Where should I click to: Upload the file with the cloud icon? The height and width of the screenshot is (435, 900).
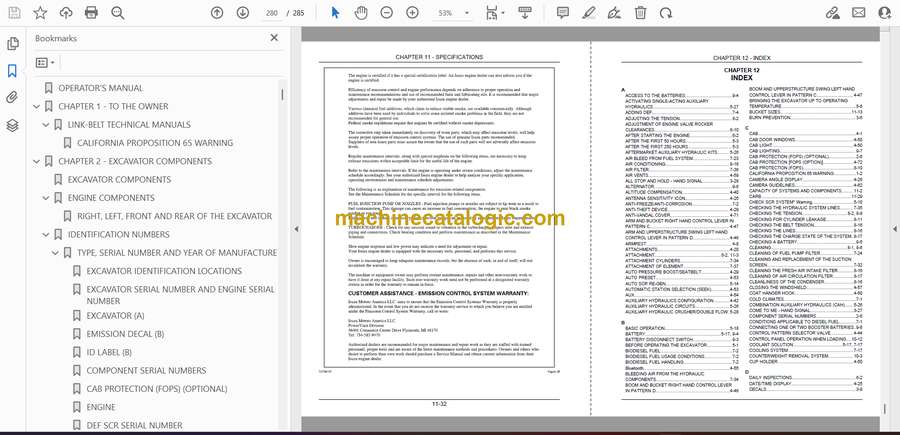pos(66,13)
